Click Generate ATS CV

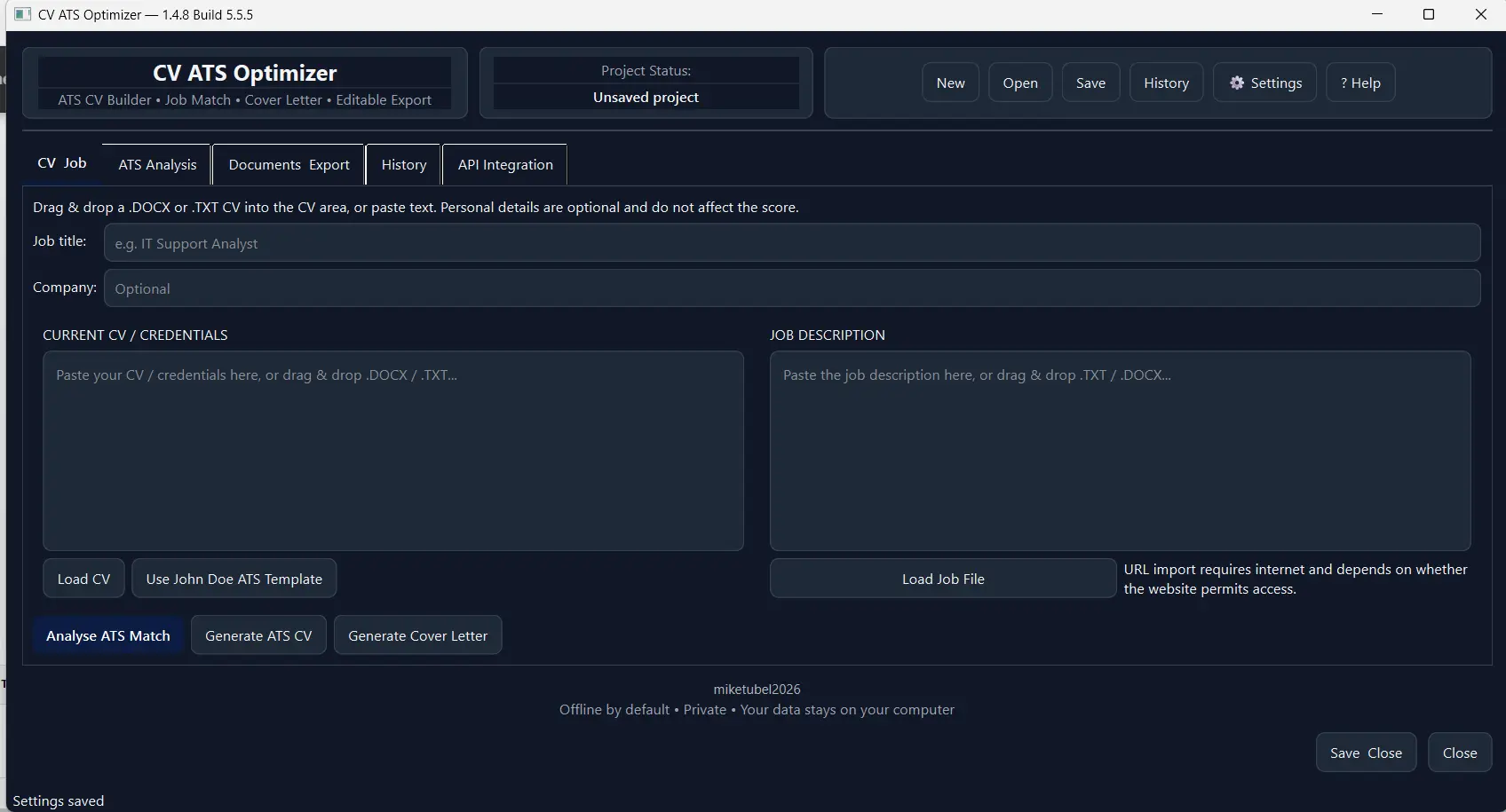click(258, 635)
